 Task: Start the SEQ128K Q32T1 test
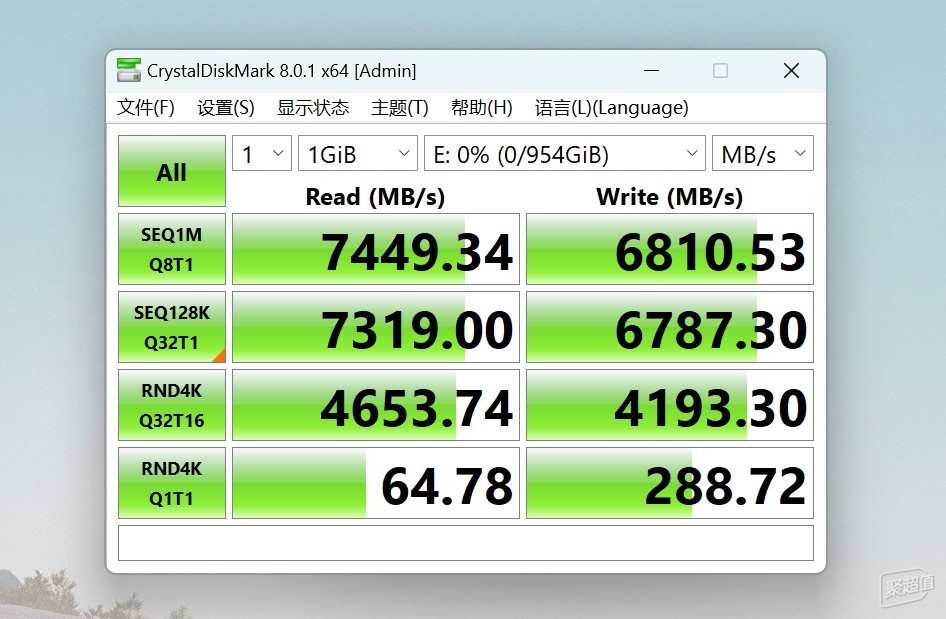pos(172,327)
